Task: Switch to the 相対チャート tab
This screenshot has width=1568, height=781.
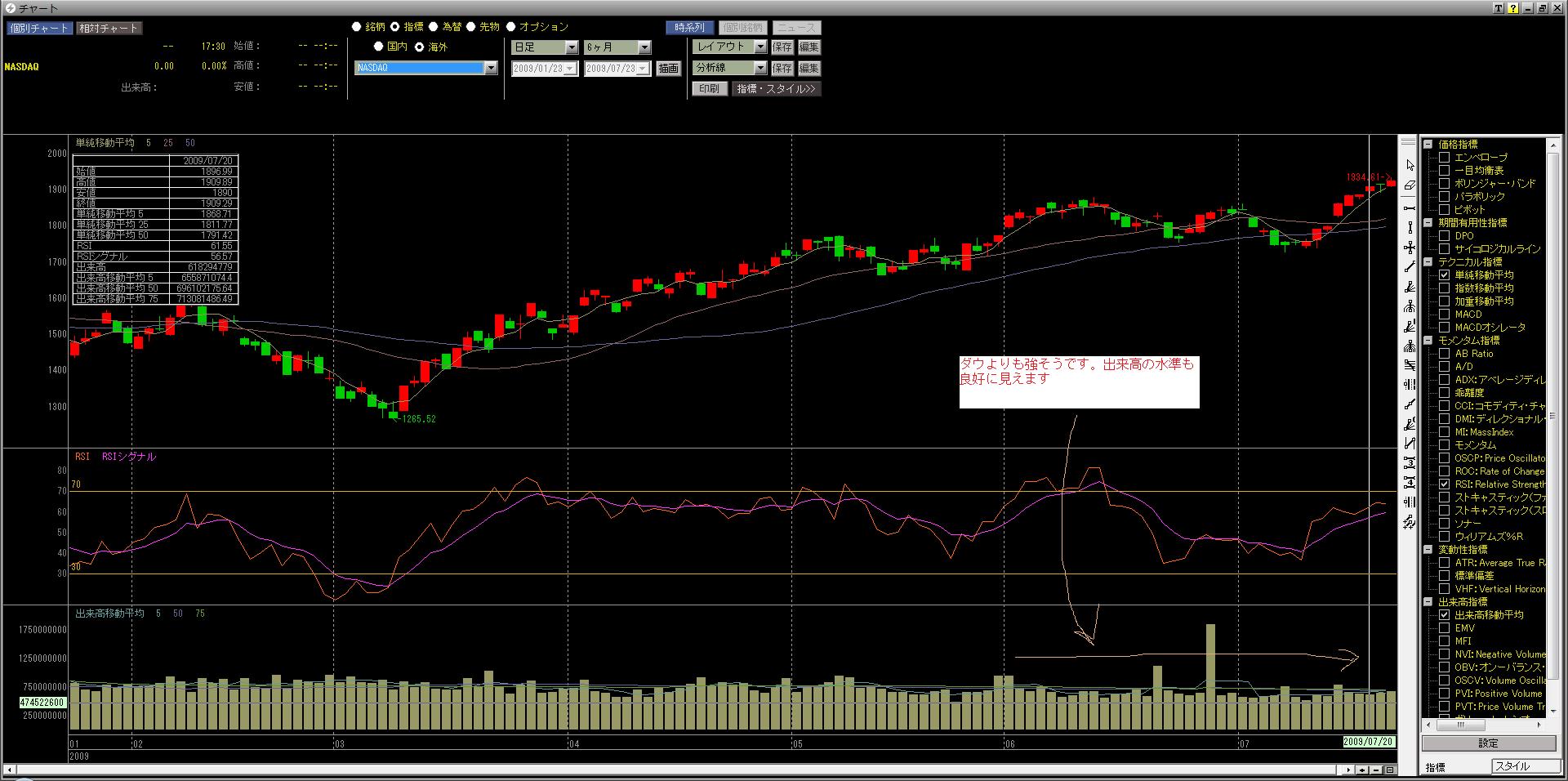Action: pyautogui.click(x=109, y=28)
